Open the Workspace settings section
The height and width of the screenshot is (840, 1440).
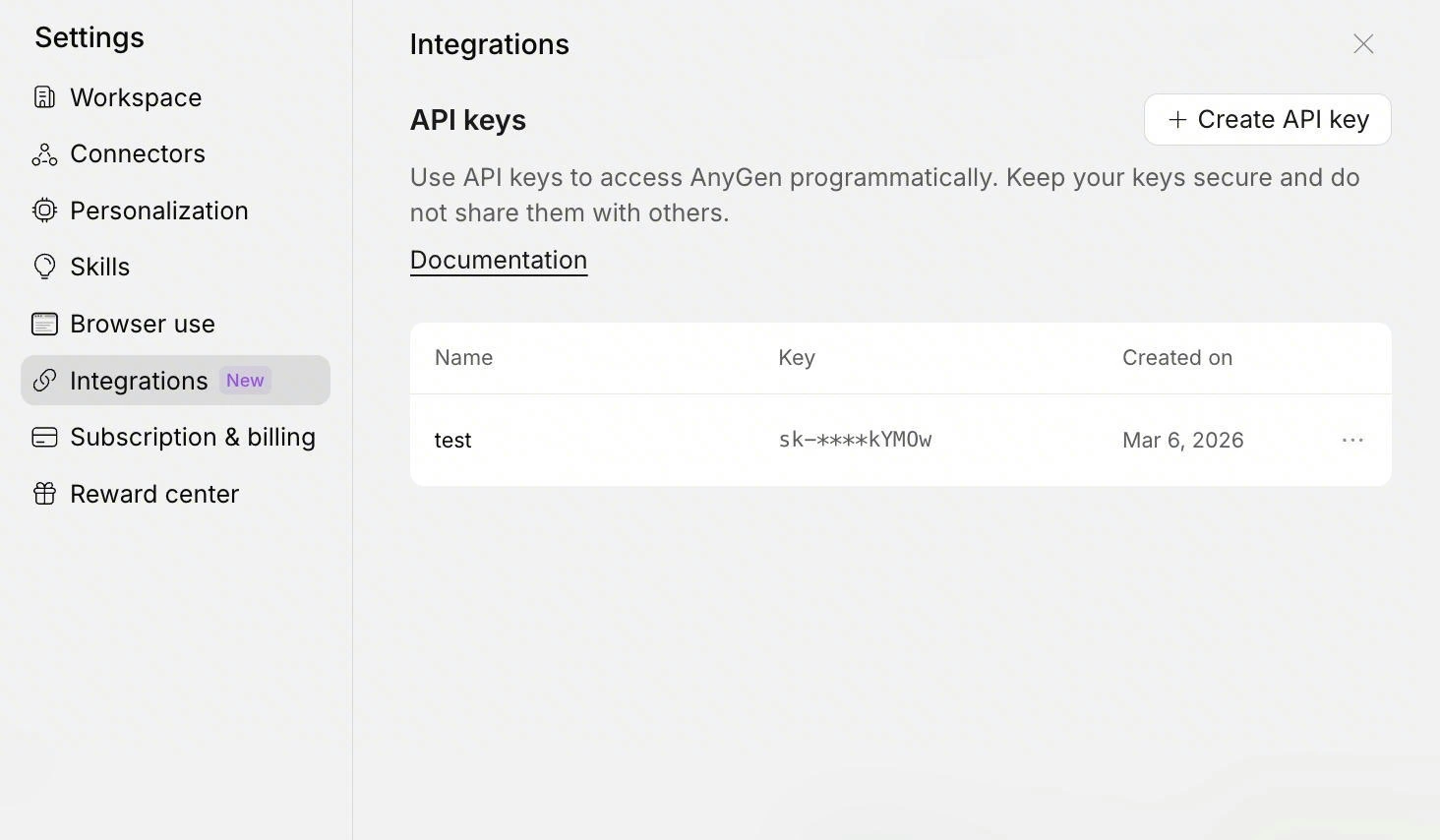tap(175, 97)
